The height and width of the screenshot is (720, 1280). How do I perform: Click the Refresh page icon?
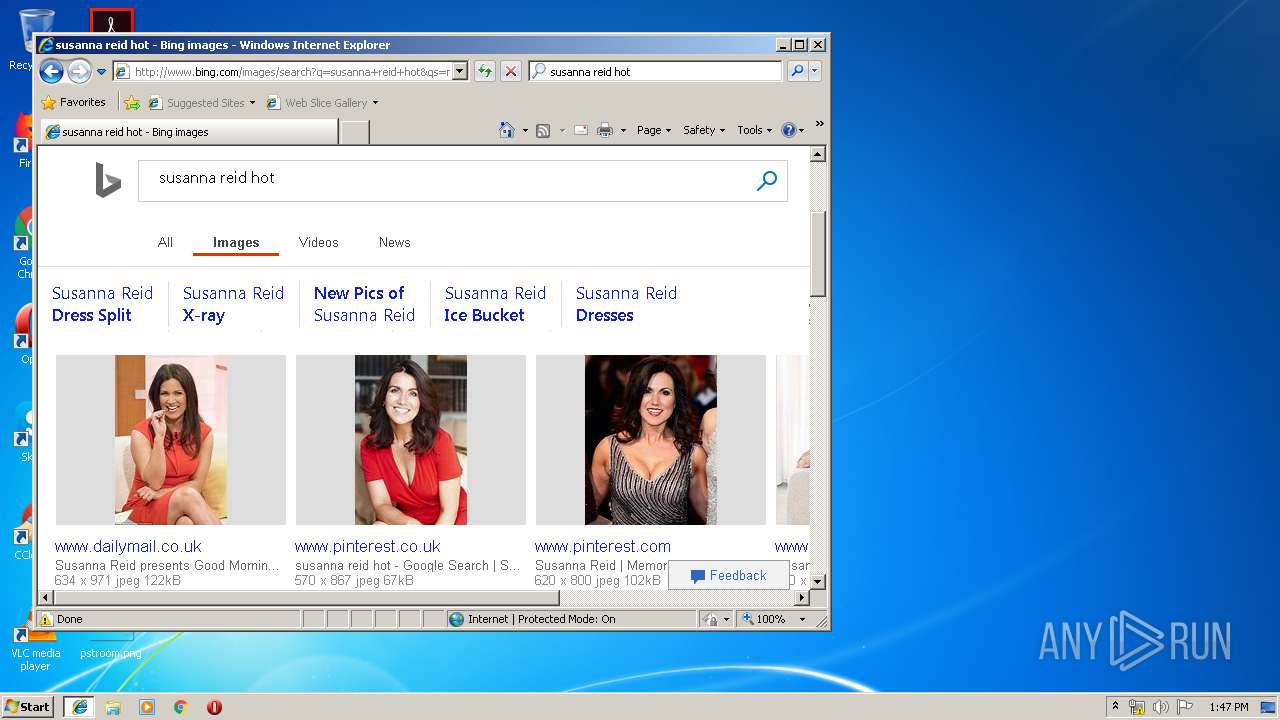(x=484, y=71)
